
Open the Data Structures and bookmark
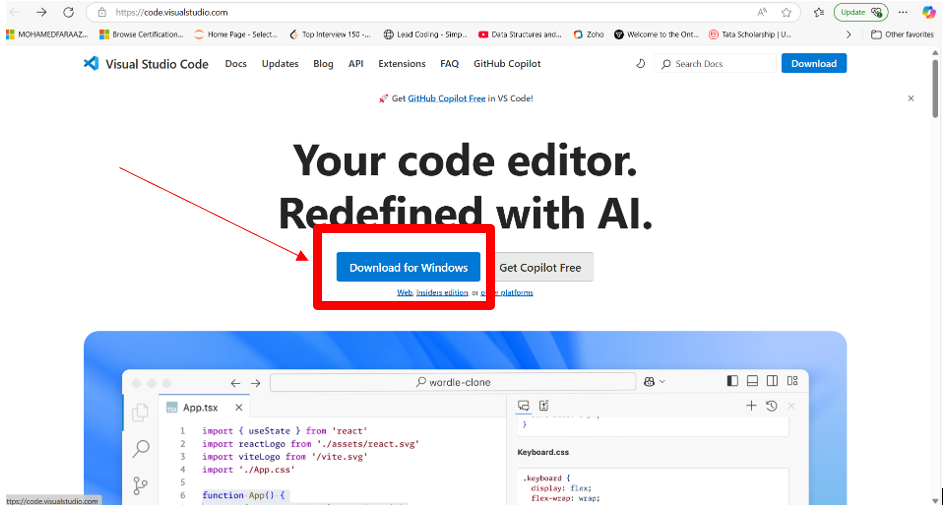click(520, 34)
